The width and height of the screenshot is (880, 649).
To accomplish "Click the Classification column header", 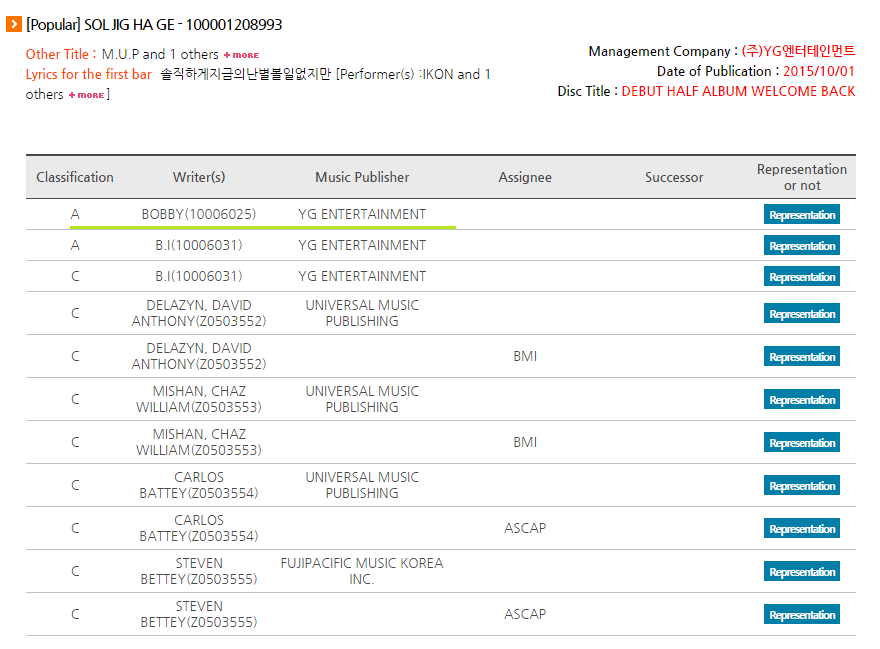I will [x=75, y=177].
